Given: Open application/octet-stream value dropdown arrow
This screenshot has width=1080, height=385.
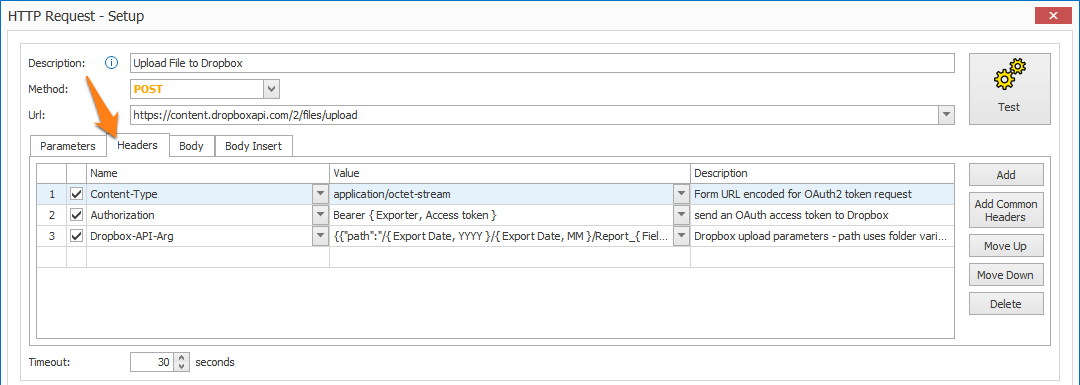Looking at the screenshot, I should pos(681,194).
